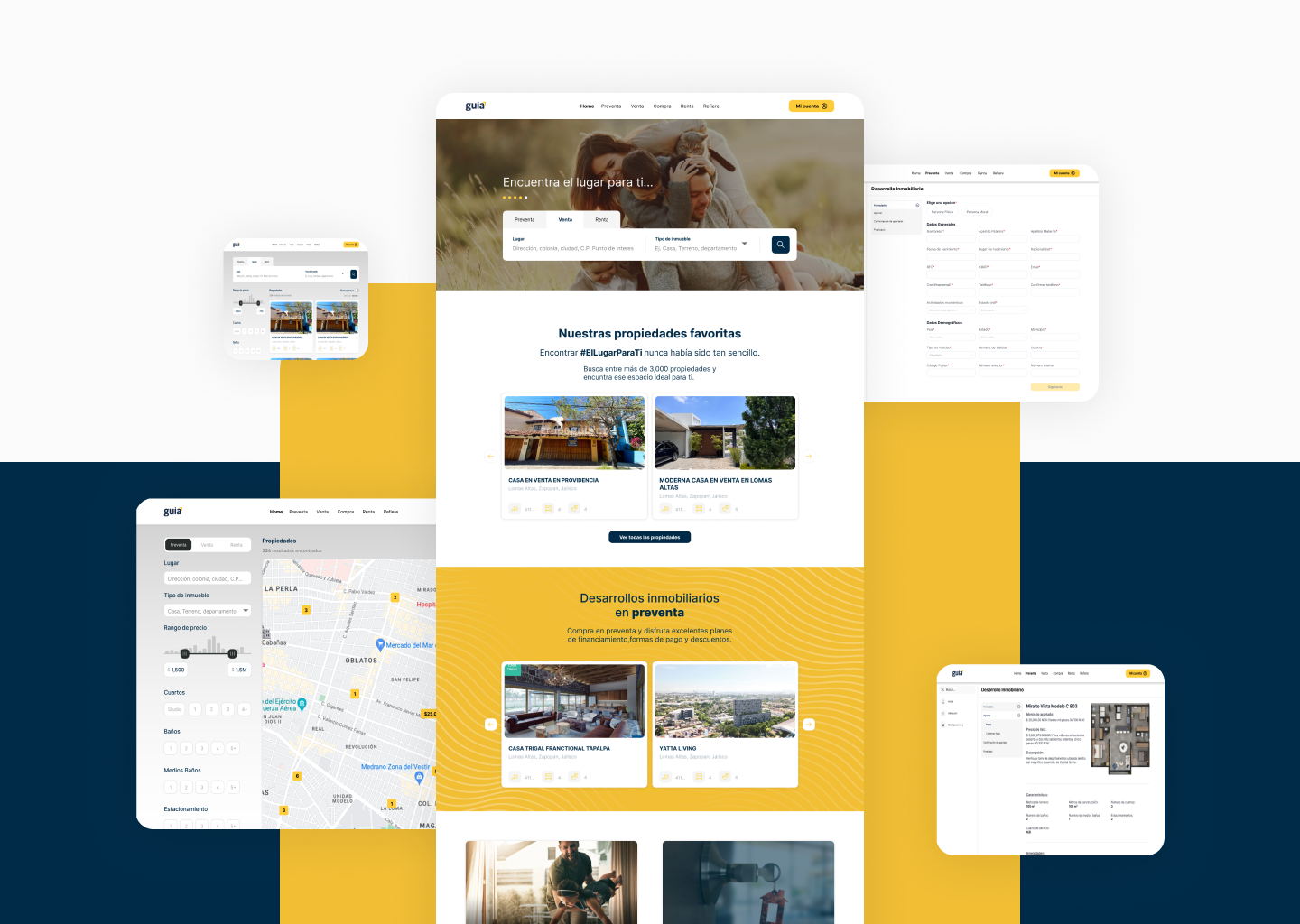Screen dimensions: 1300x924
Task: Click the dark search magnifier button in hero
Action: click(x=780, y=245)
